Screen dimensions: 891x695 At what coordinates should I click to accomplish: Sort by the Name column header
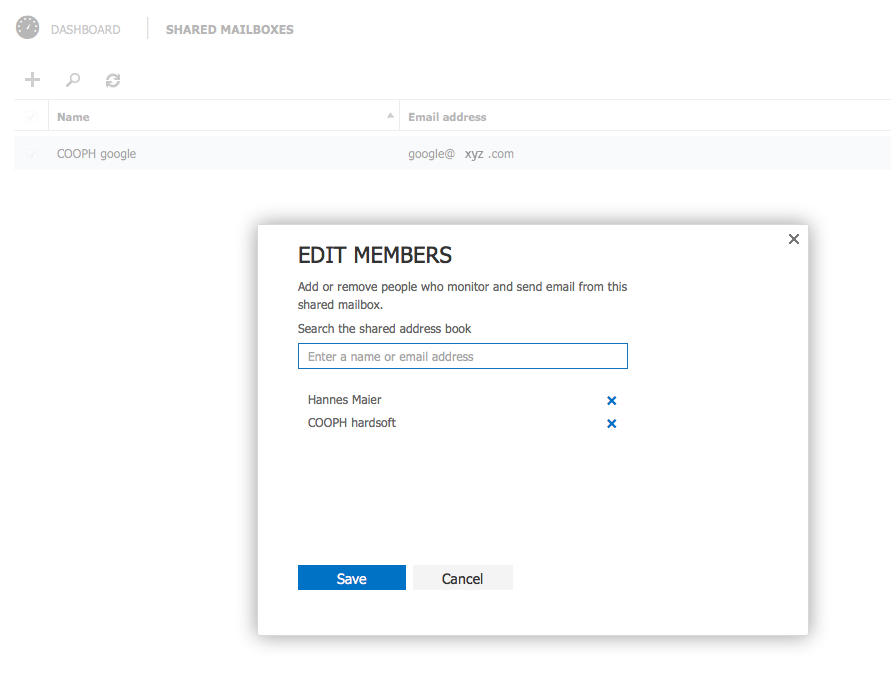coord(73,117)
